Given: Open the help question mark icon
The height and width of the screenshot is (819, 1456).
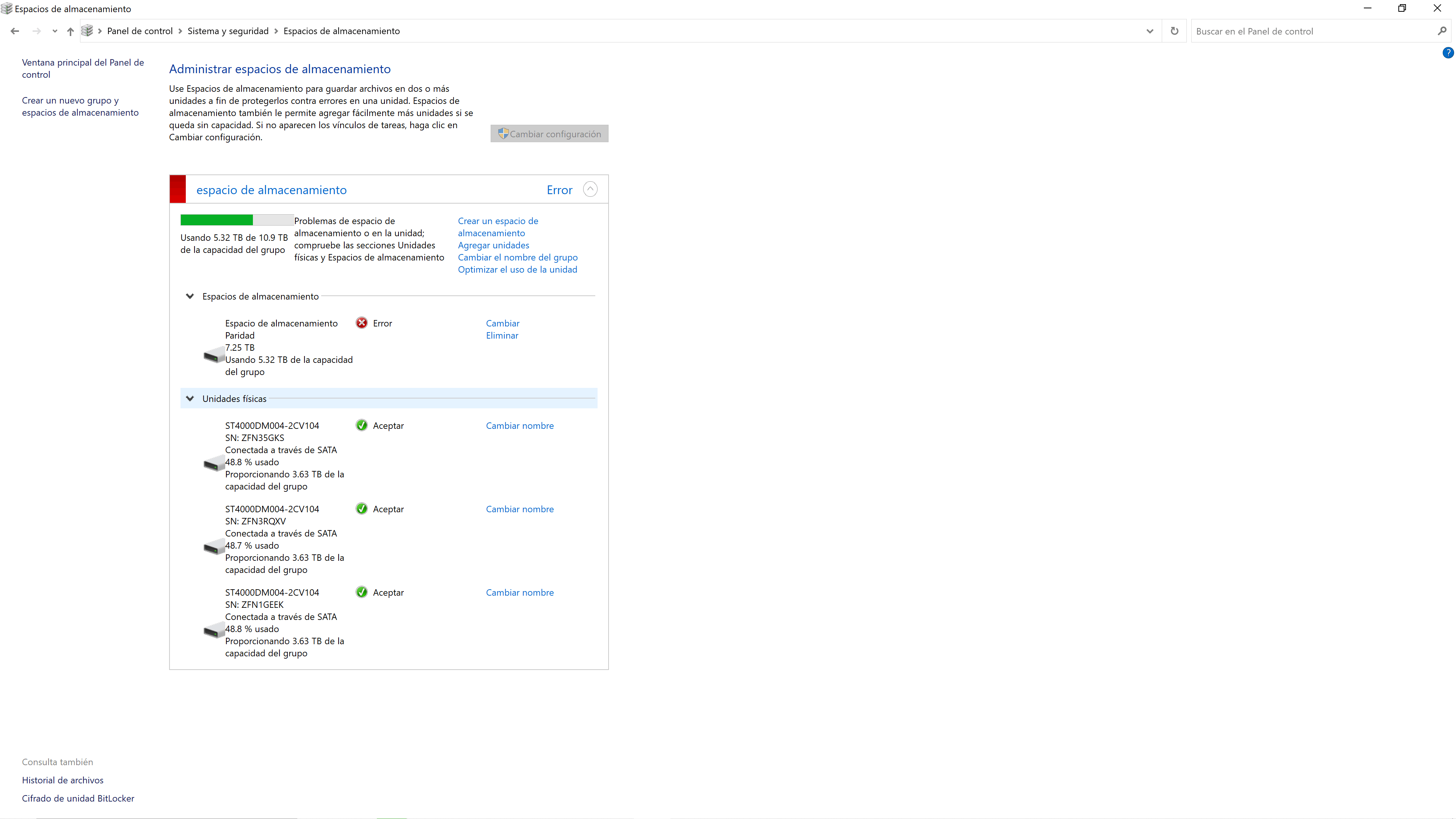Looking at the screenshot, I should pos(1448,53).
